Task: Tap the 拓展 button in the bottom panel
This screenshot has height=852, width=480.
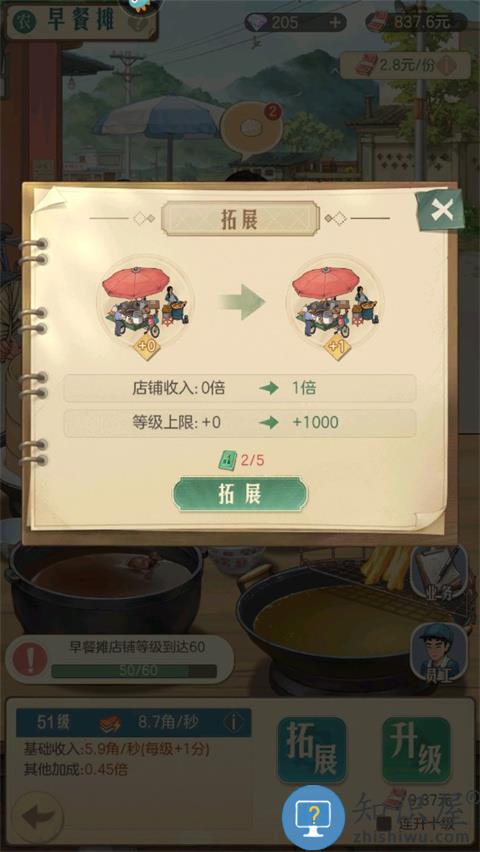Action: [311, 749]
